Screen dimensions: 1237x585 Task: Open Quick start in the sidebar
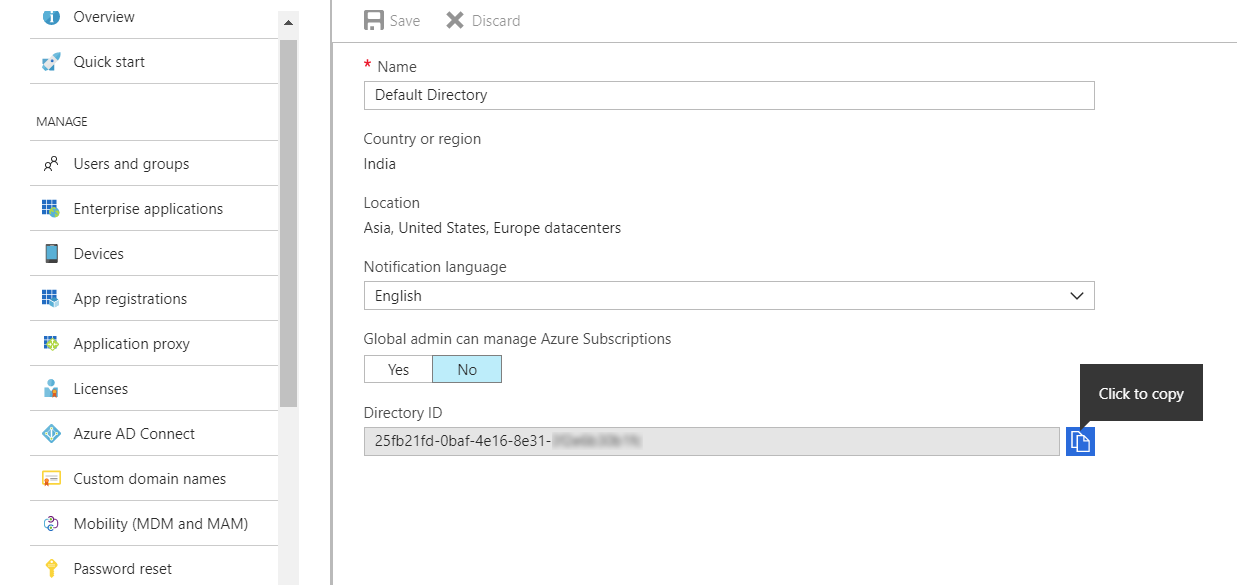point(154,62)
